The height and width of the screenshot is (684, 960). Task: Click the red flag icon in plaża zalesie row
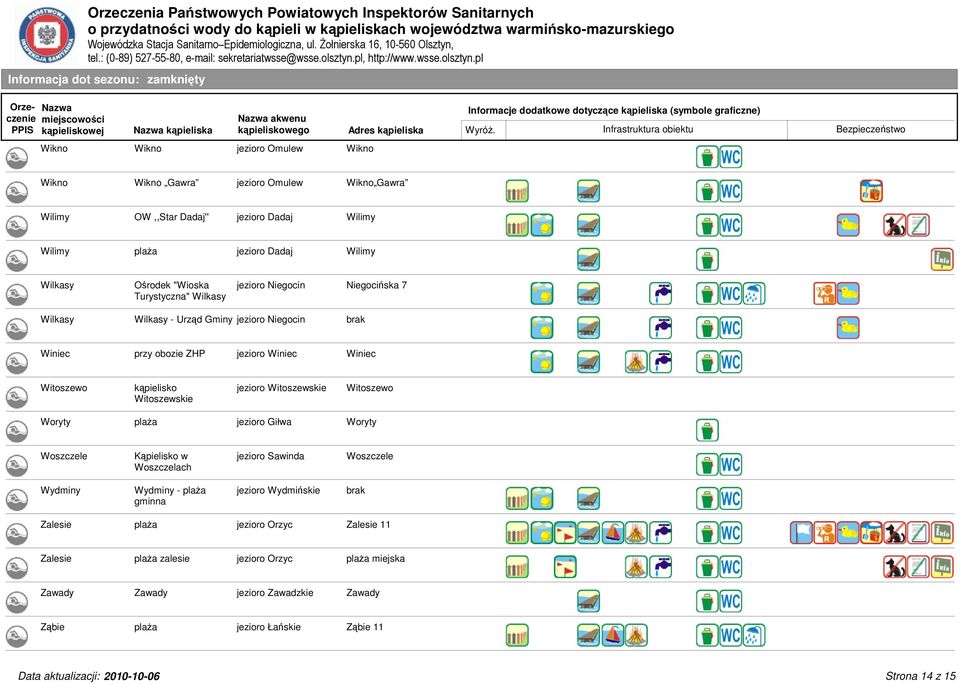click(x=565, y=567)
